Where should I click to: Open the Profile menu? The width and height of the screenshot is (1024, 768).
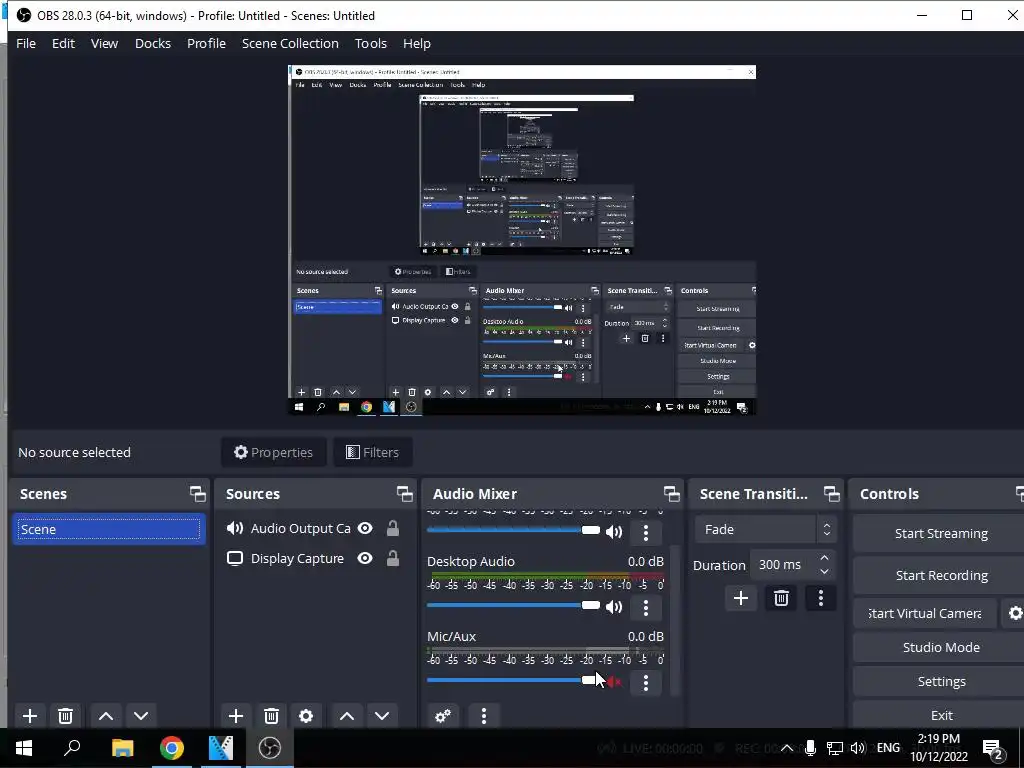coord(206,43)
